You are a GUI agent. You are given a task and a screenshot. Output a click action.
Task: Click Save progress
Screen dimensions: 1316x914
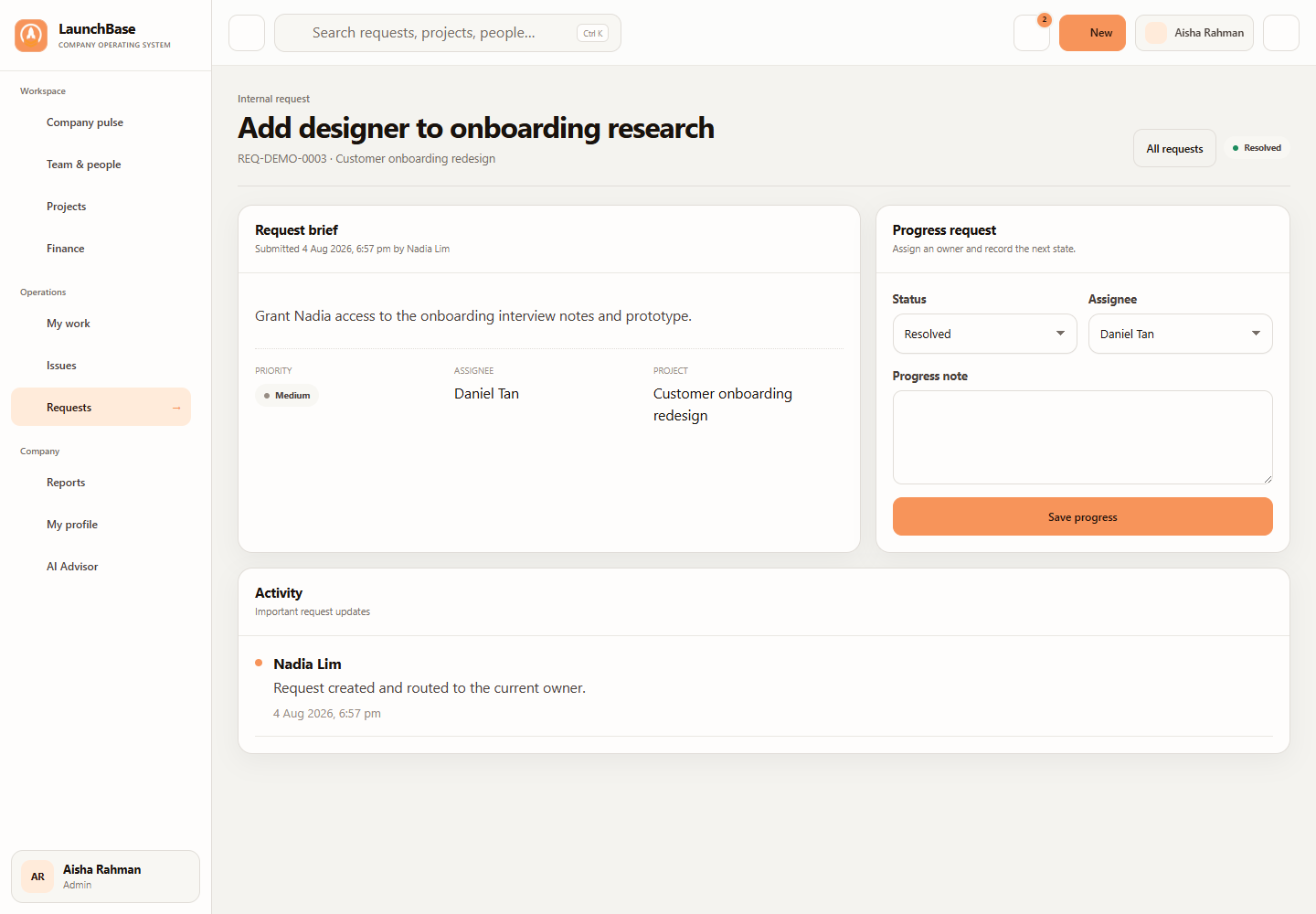click(1082, 516)
